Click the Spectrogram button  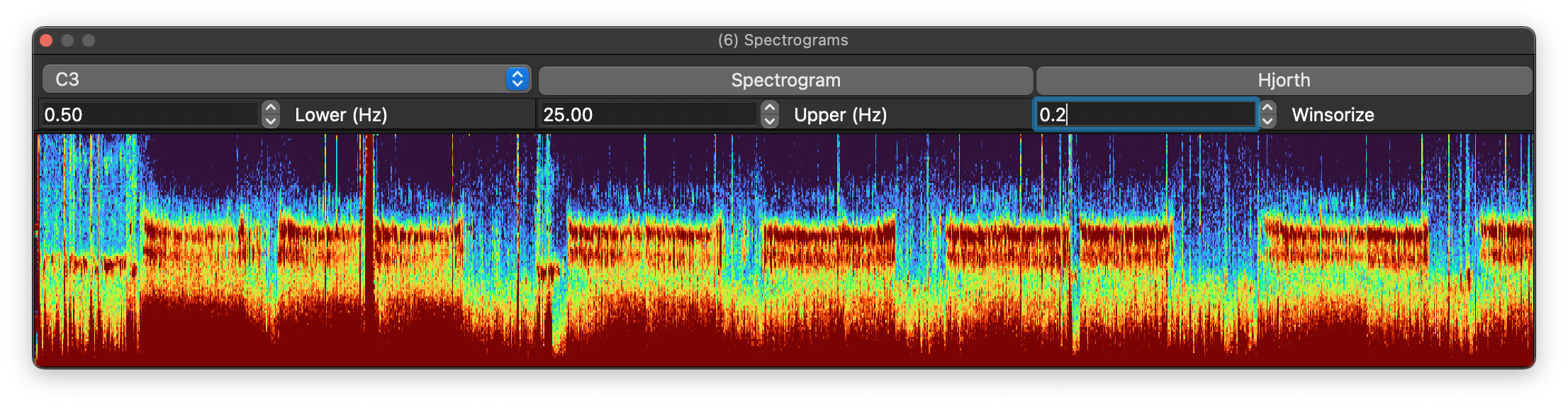[785, 80]
